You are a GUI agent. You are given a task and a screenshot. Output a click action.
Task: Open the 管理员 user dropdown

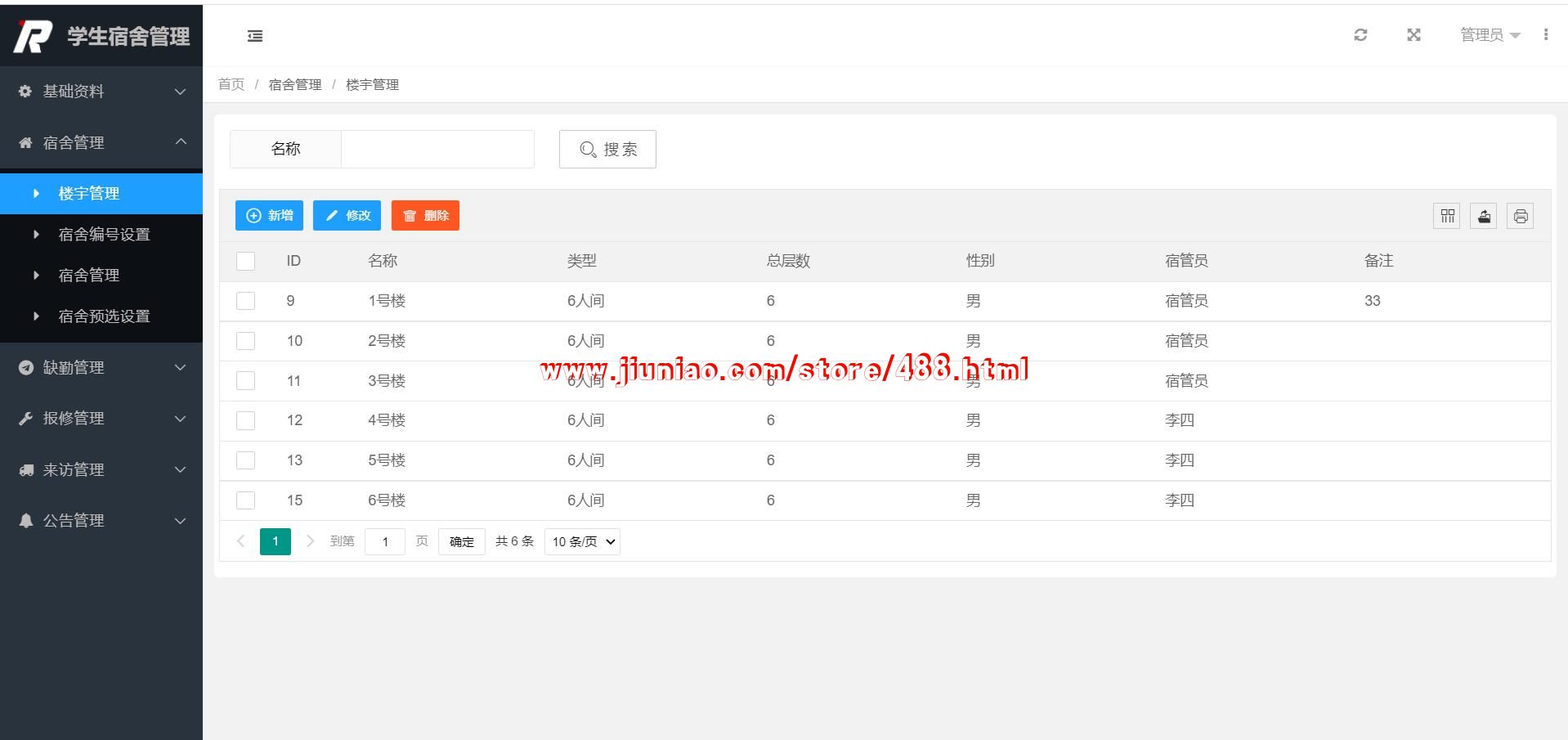[x=1489, y=35]
